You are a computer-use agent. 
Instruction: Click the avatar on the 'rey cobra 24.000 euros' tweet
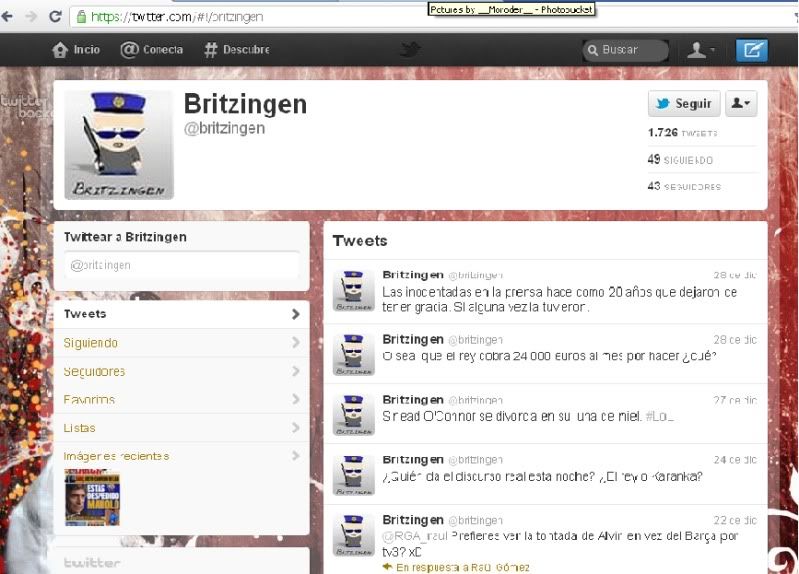(x=354, y=354)
